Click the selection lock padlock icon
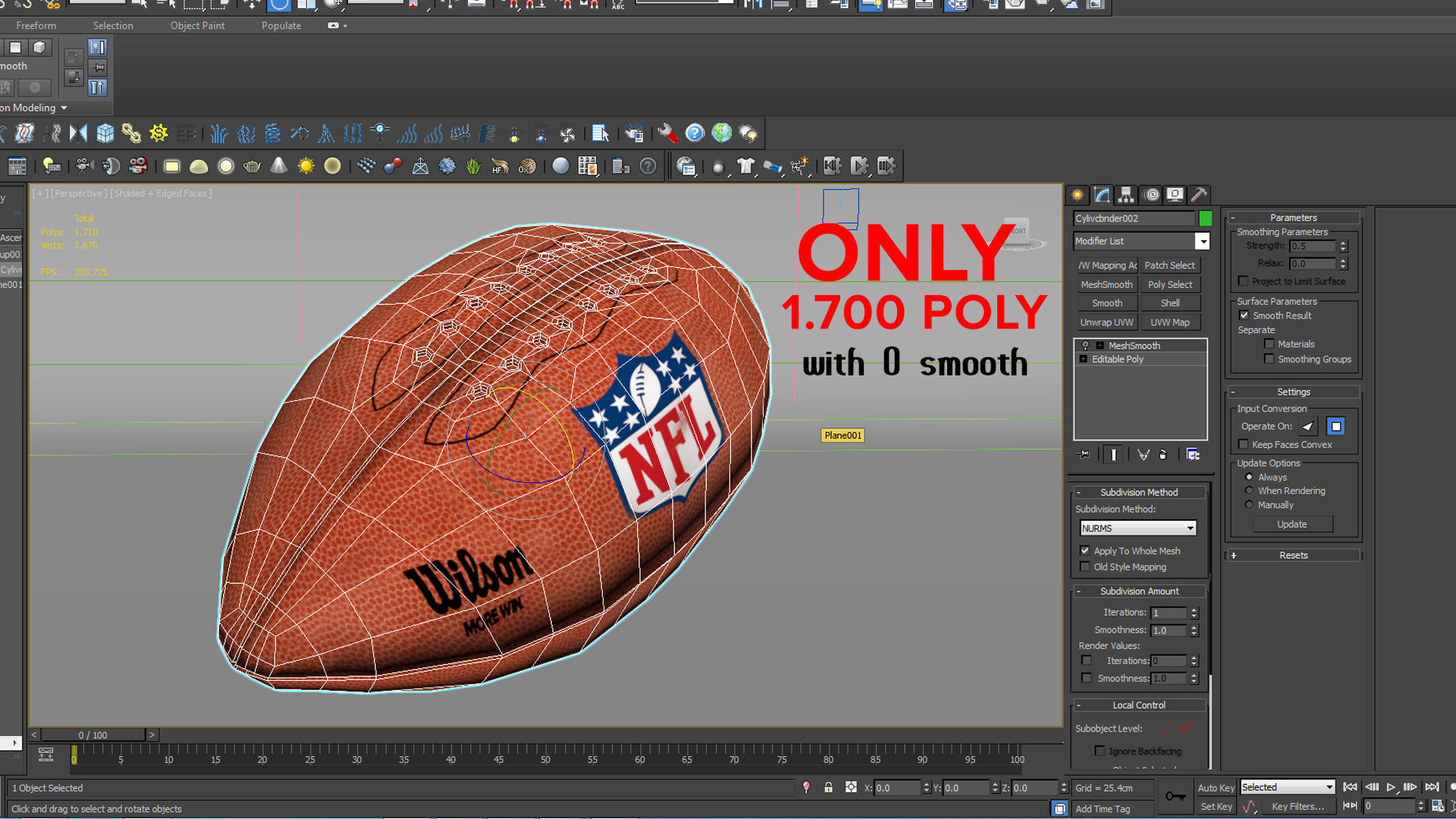This screenshot has width=1456, height=819. tap(828, 788)
